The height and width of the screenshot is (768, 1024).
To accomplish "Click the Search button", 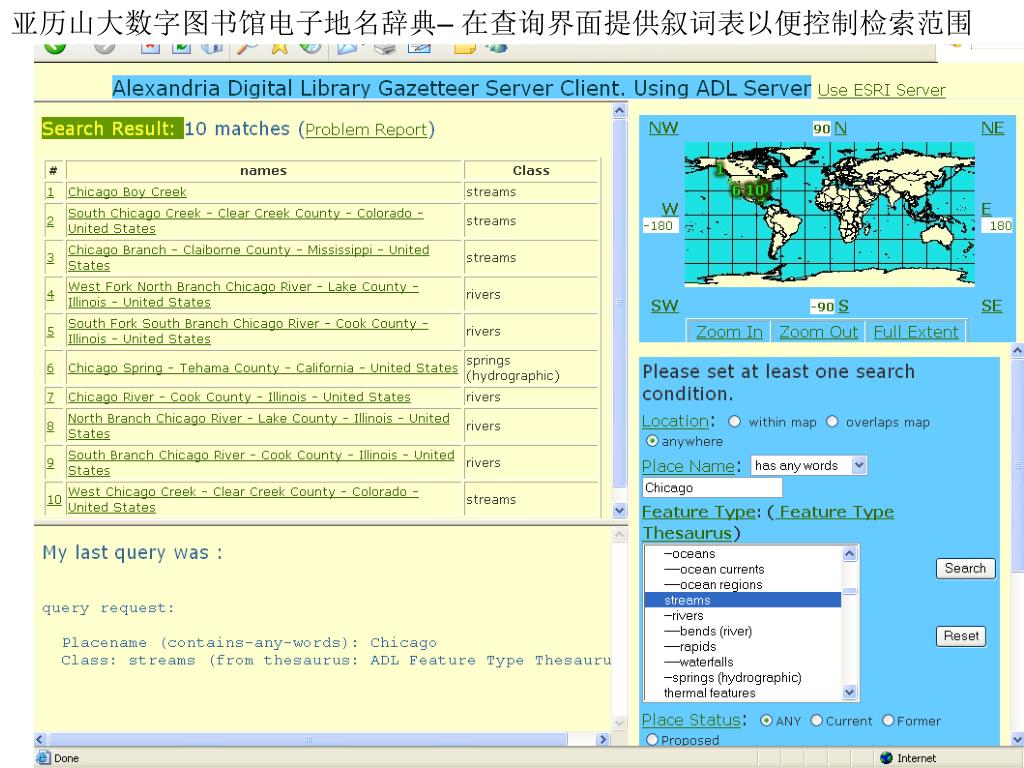I will click(965, 568).
